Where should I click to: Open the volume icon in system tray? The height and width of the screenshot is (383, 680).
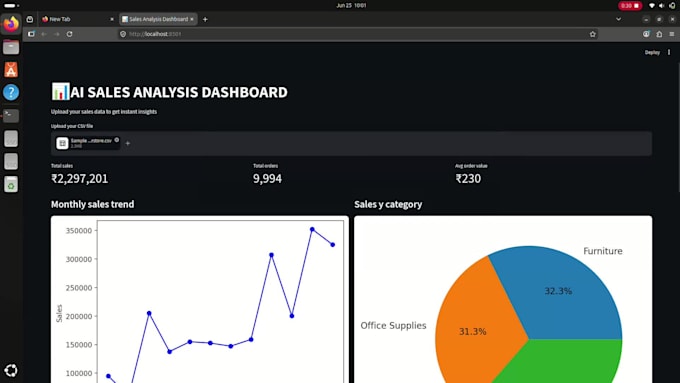[x=661, y=6]
